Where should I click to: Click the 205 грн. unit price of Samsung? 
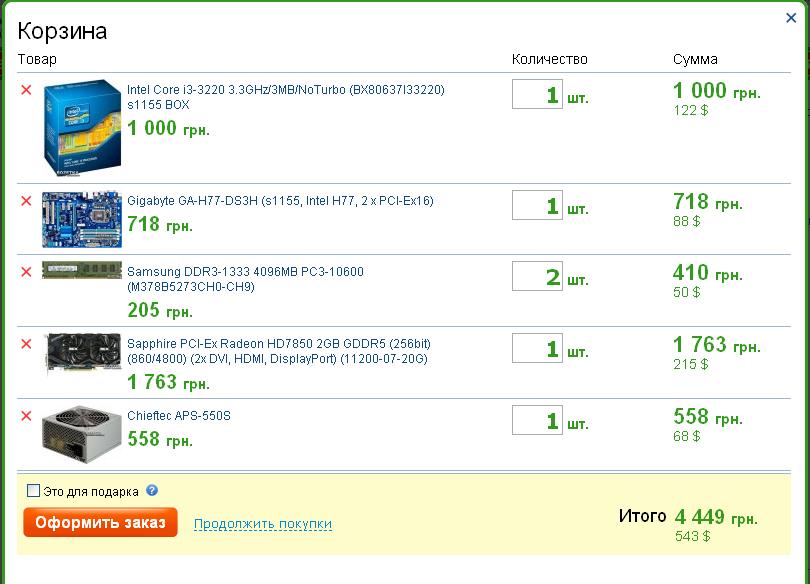tap(160, 310)
